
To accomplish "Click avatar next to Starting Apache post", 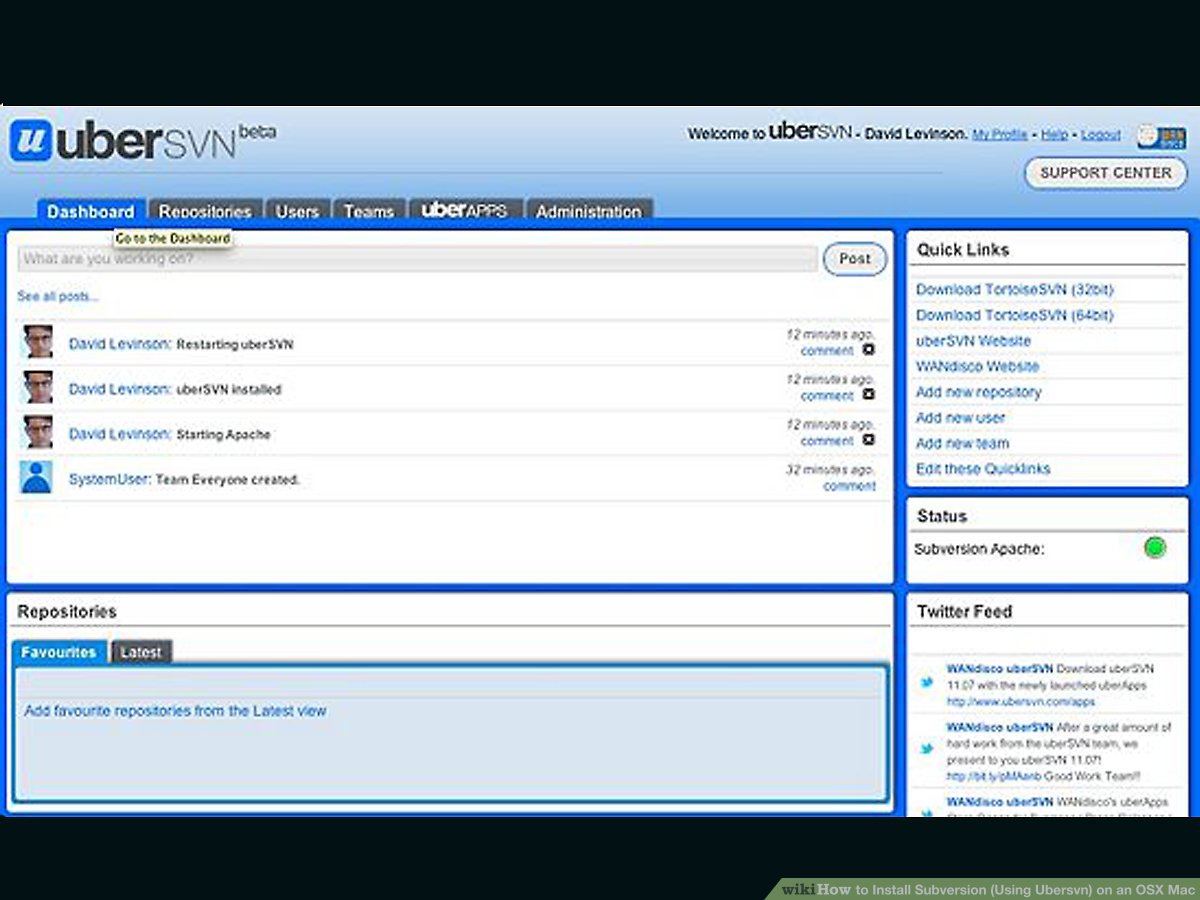I will coord(38,432).
